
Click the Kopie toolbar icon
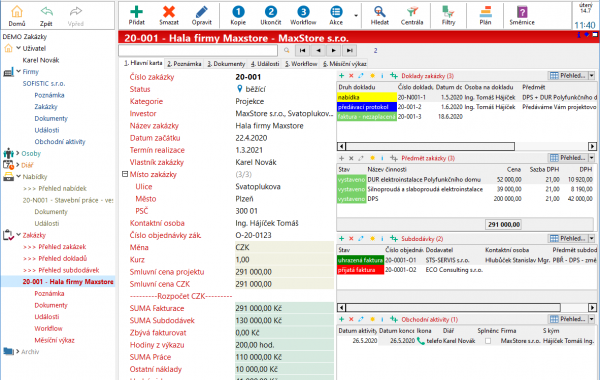(238, 11)
